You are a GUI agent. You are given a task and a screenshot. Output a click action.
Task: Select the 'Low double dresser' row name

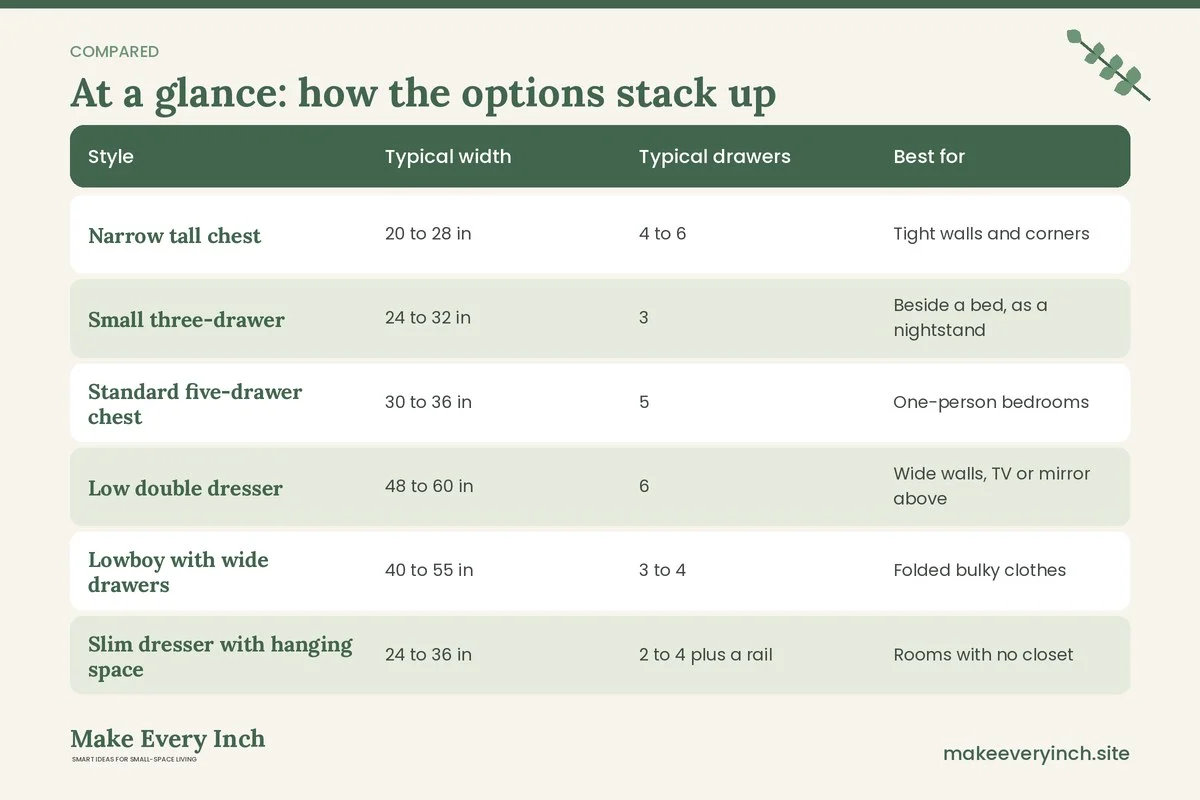[x=185, y=488]
